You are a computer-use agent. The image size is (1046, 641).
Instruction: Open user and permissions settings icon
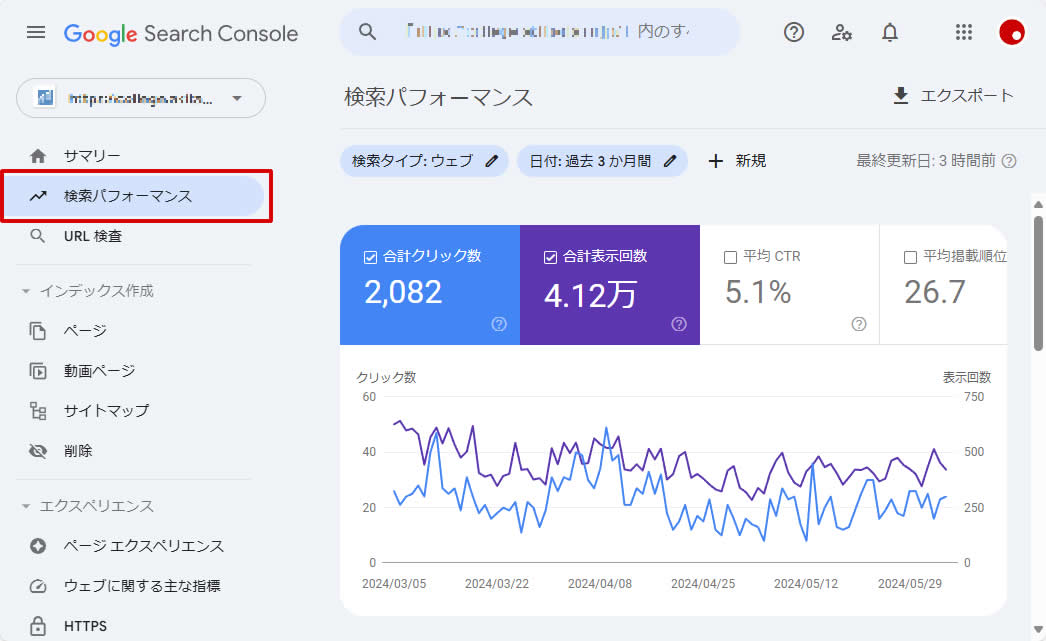point(842,33)
